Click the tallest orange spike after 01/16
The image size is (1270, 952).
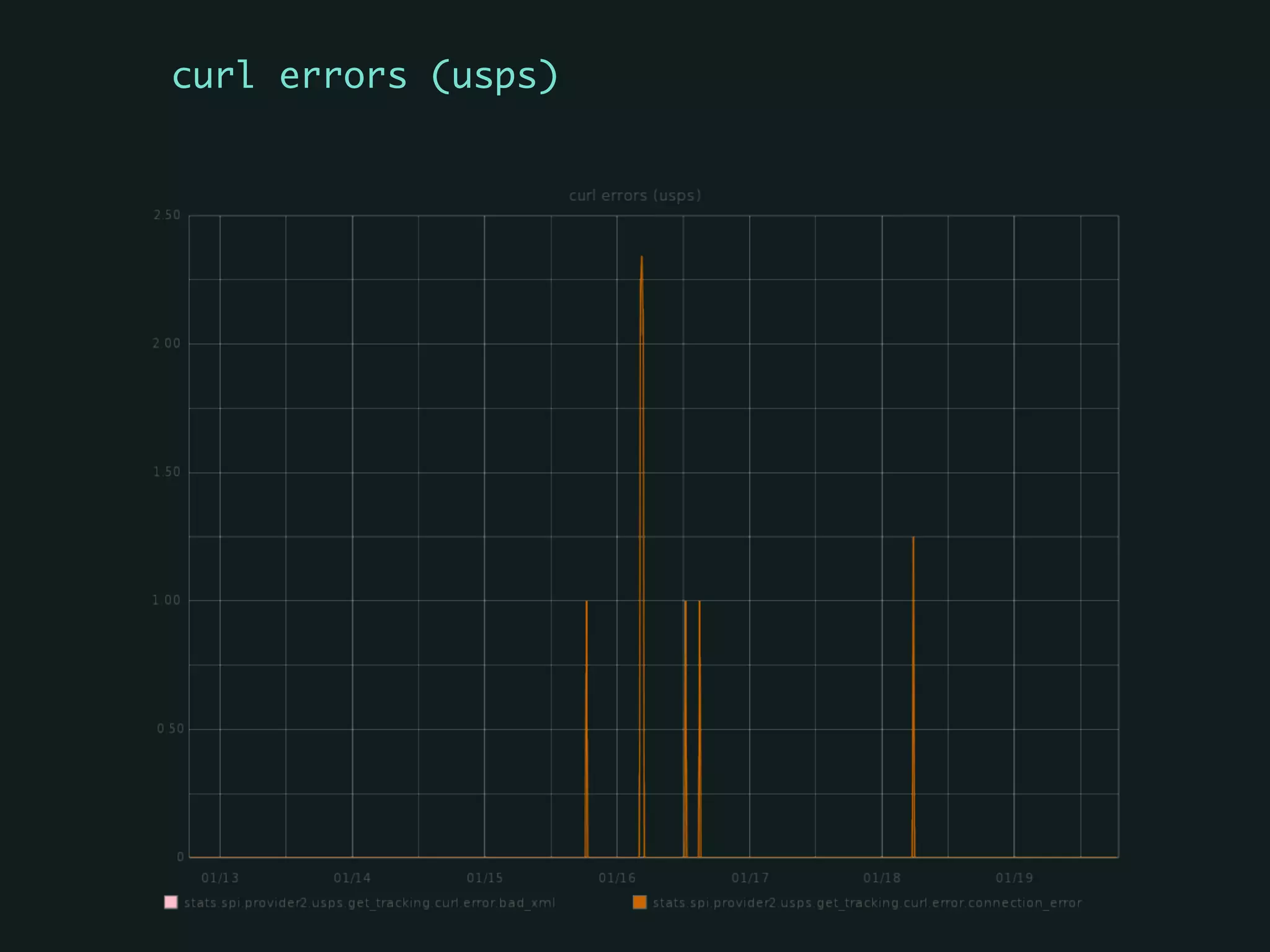[x=642, y=557]
